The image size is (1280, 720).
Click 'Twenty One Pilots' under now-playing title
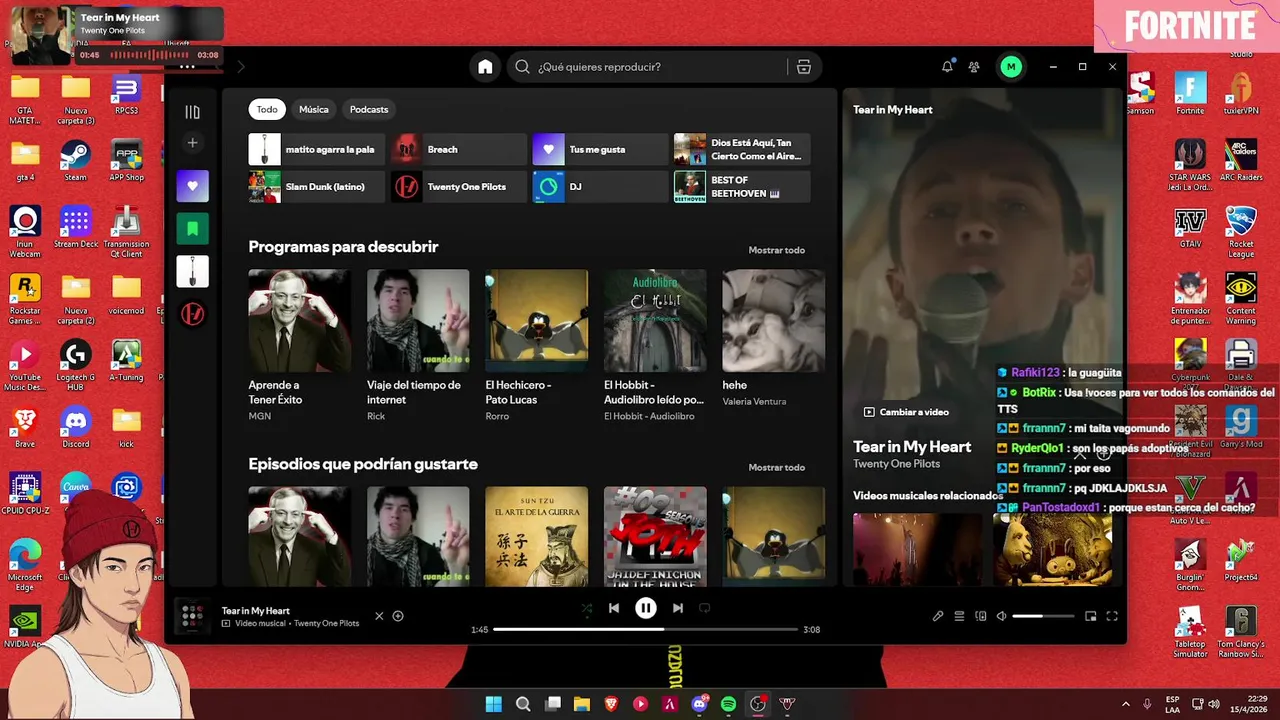tap(896, 464)
